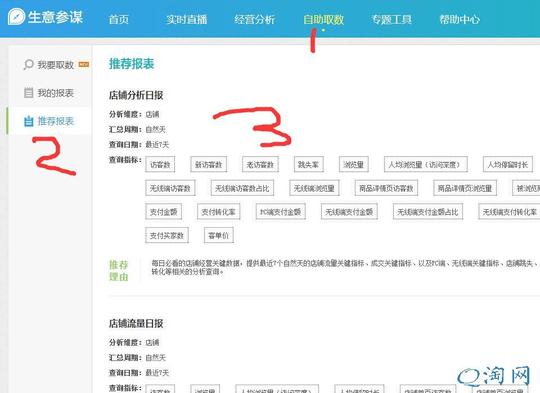Click the 支付金额 indicator tag
The width and height of the screenshot is (540, 393).
point(164,212)
